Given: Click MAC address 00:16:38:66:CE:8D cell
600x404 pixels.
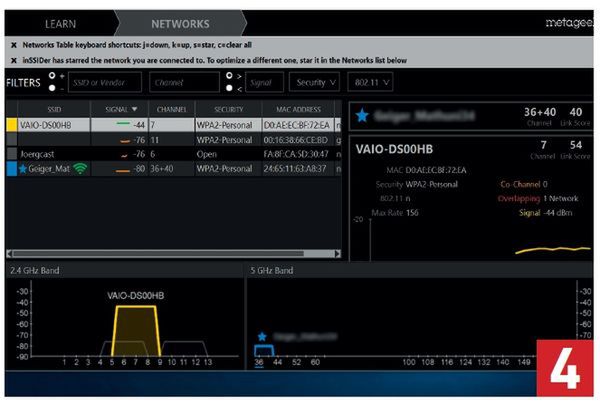Looking at the screenshot, I should pyautogui.click(x=296, y=140).
